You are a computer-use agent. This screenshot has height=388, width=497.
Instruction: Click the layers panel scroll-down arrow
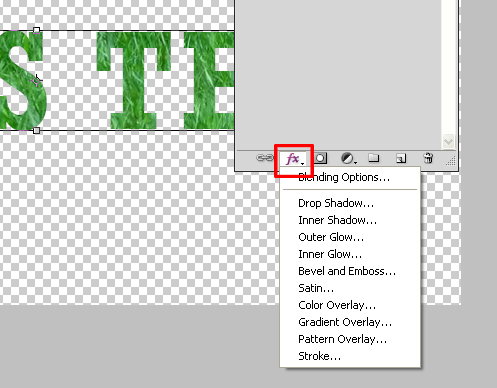448,142
